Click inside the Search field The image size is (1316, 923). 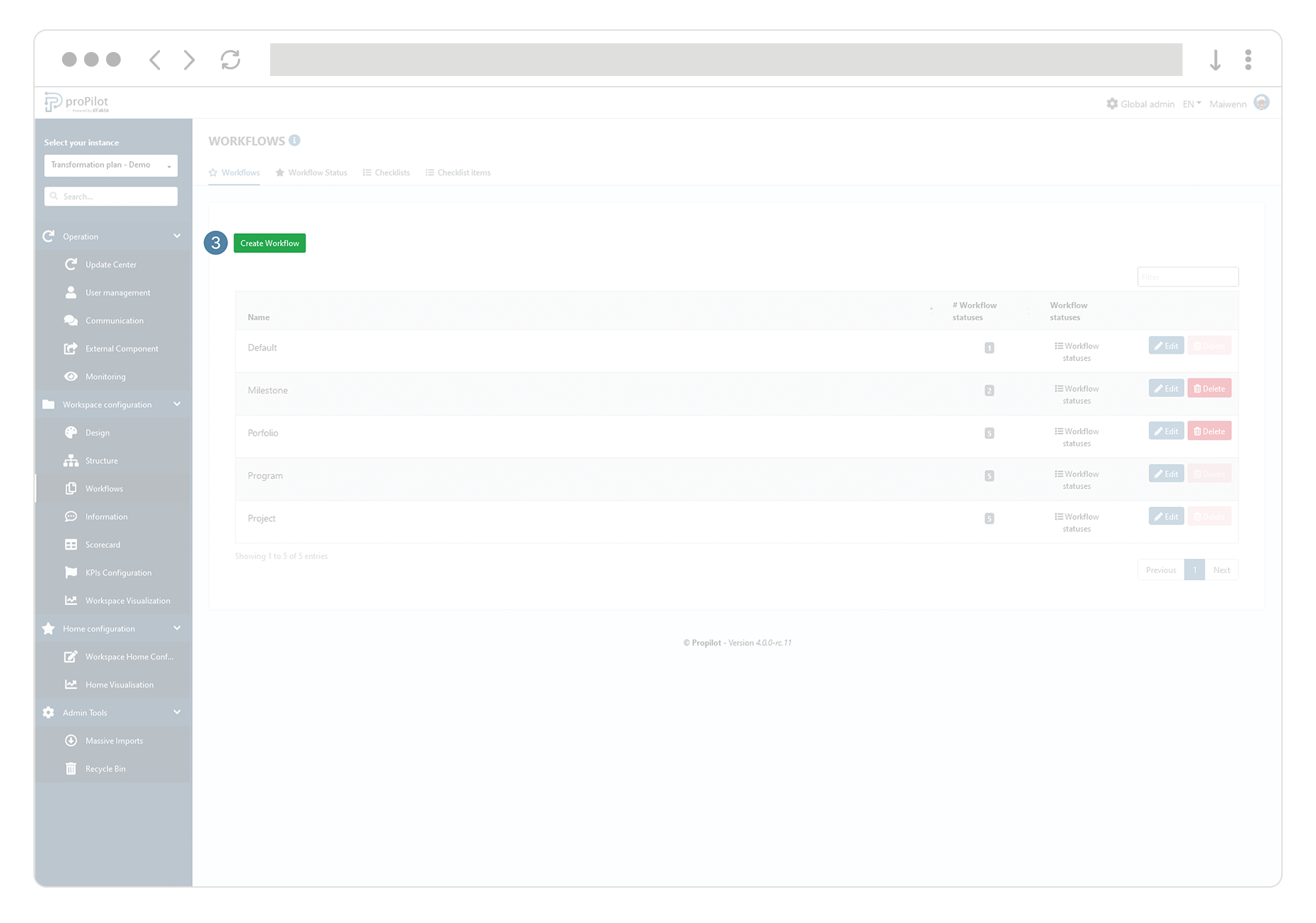pos(110,196)
